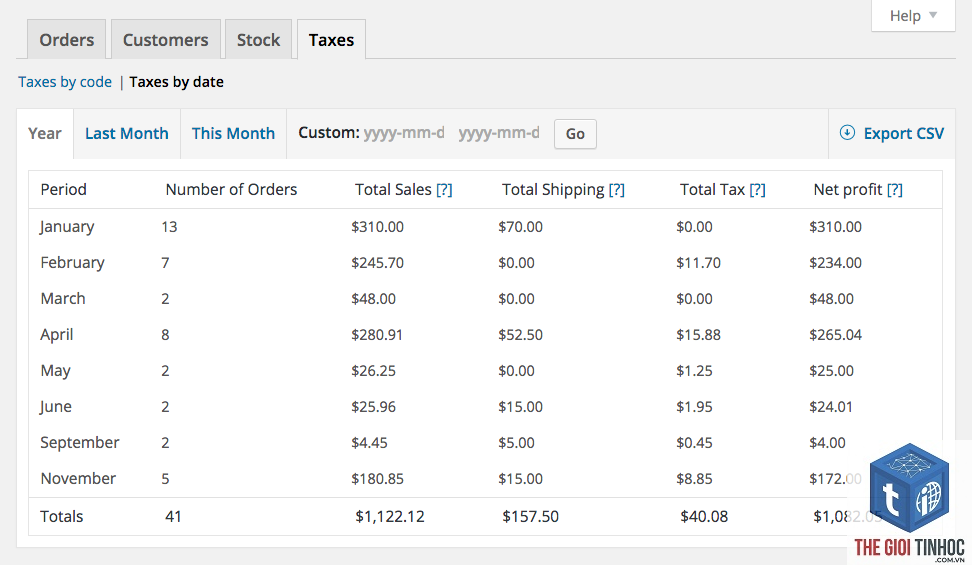The width and height of the screenshot is (972, 565).
Task: Open Total Shipping [?] help tip
Action: point(616,190)
